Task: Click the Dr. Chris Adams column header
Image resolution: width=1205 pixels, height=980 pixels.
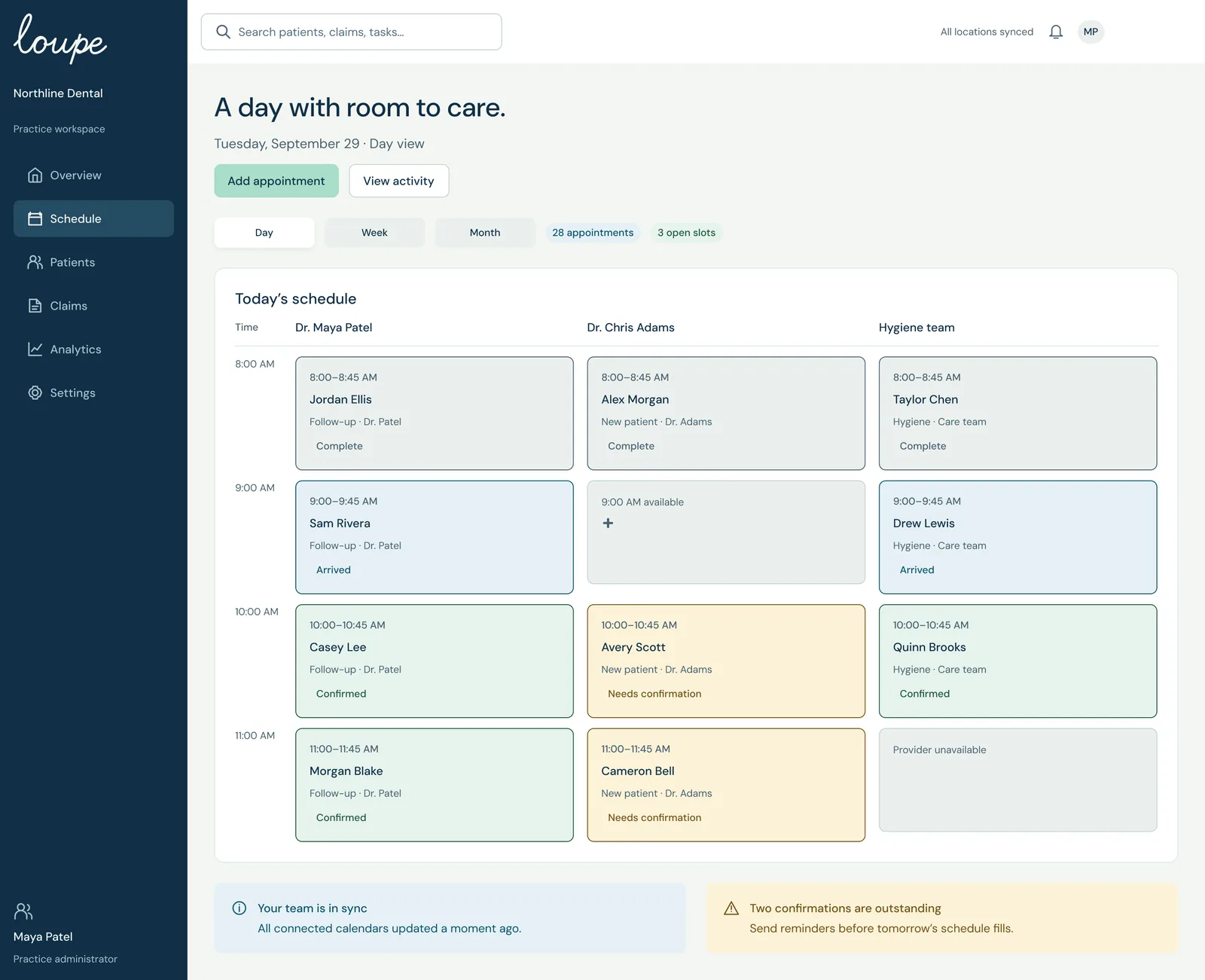Action: [631, 328]
